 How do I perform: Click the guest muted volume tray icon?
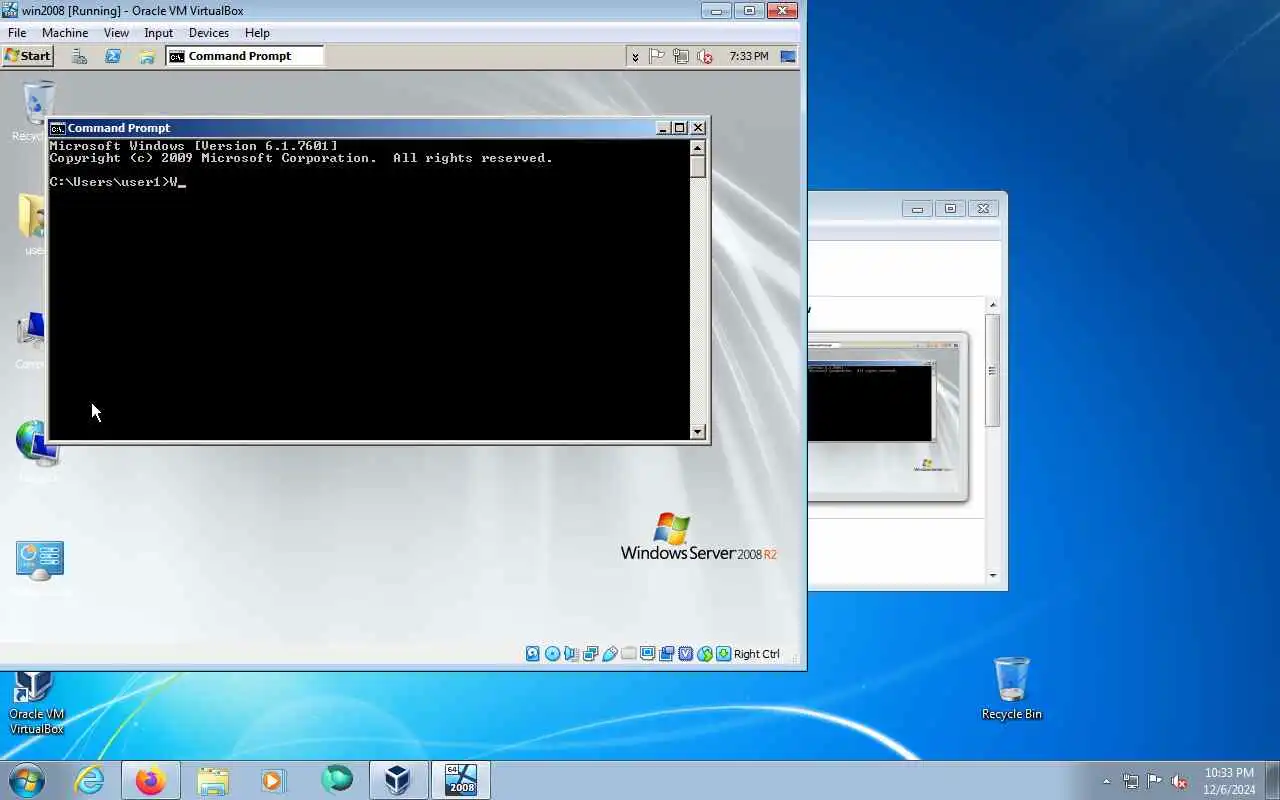point(705,56)
